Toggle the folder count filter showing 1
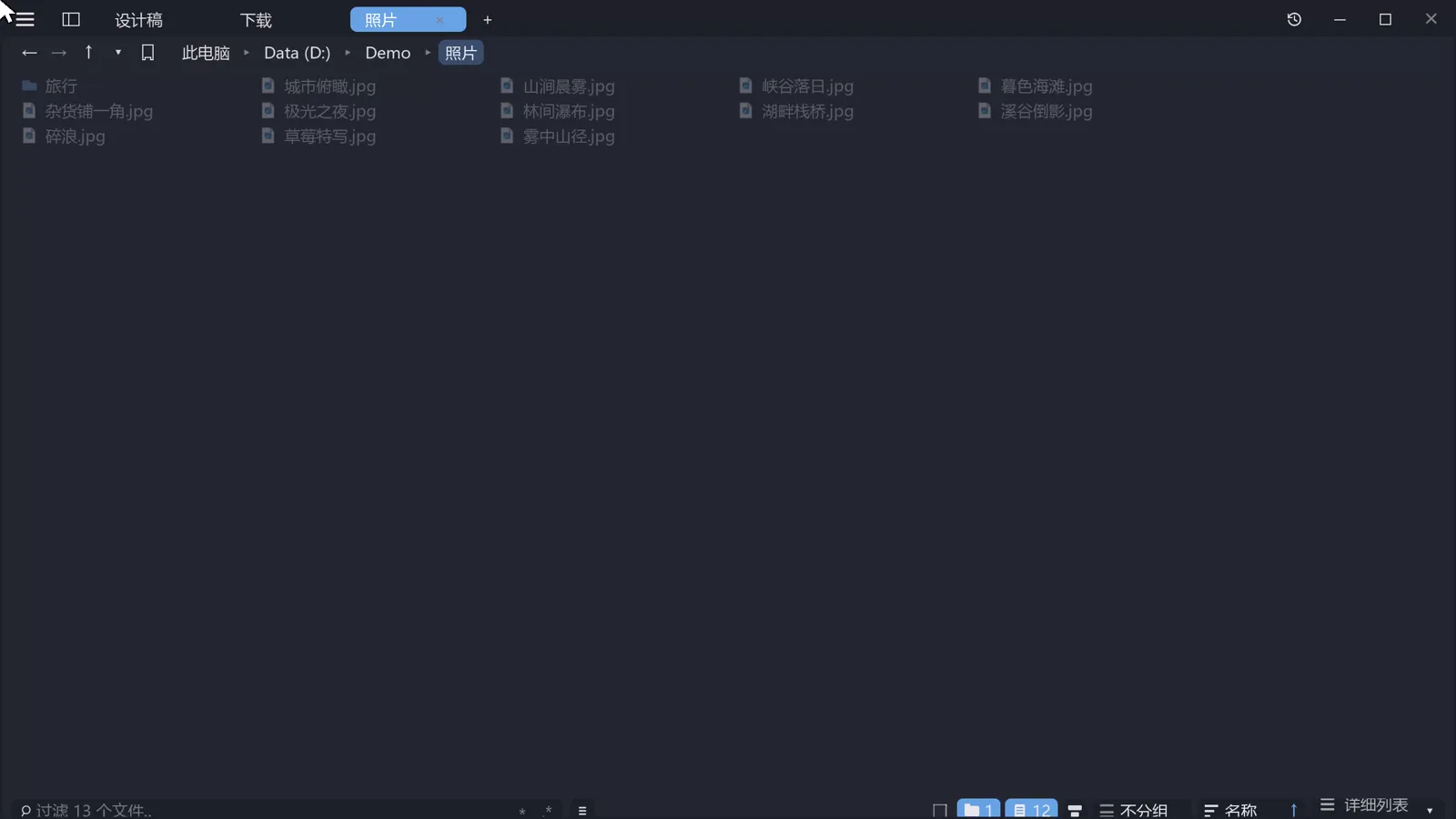This screenshot has height=819, width=1456. click(978, 809)
